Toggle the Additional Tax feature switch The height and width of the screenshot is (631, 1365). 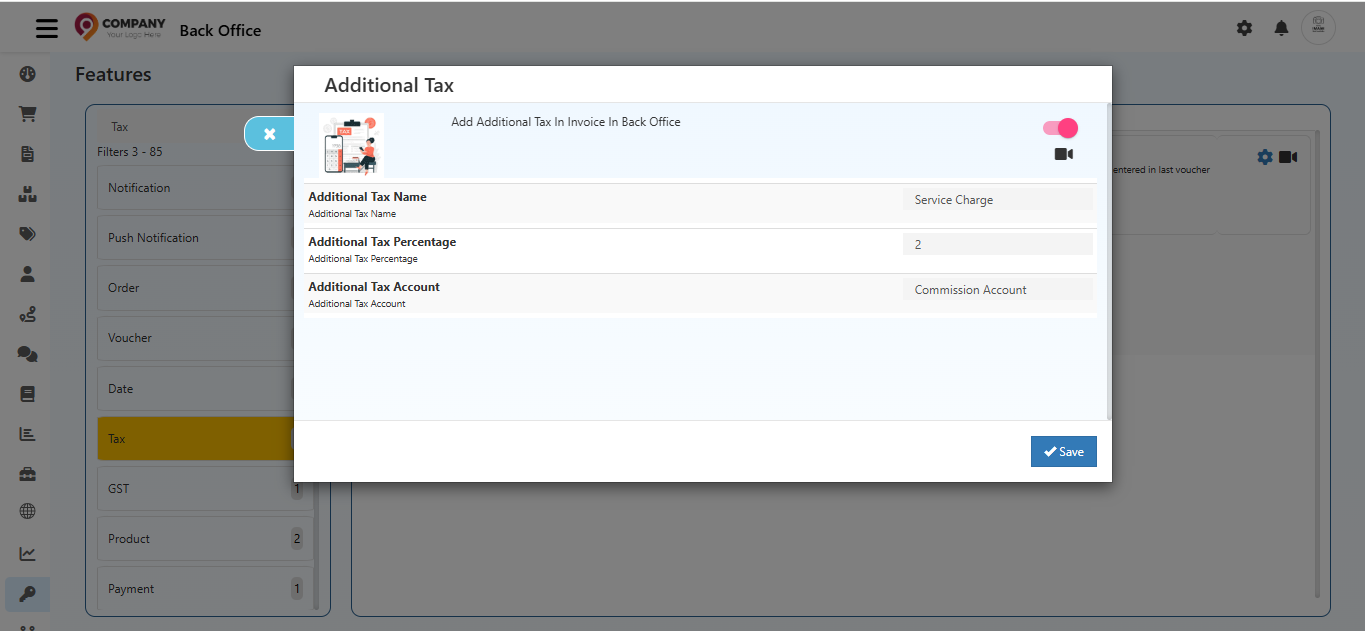tap(1060, 128)
